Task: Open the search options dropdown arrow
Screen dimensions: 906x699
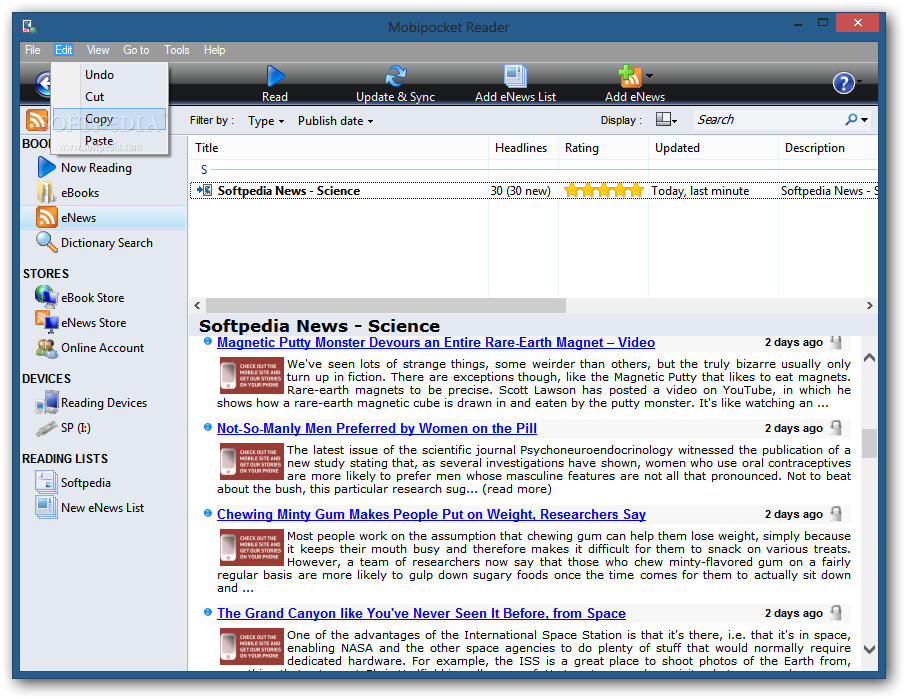Action: (864, 120)
